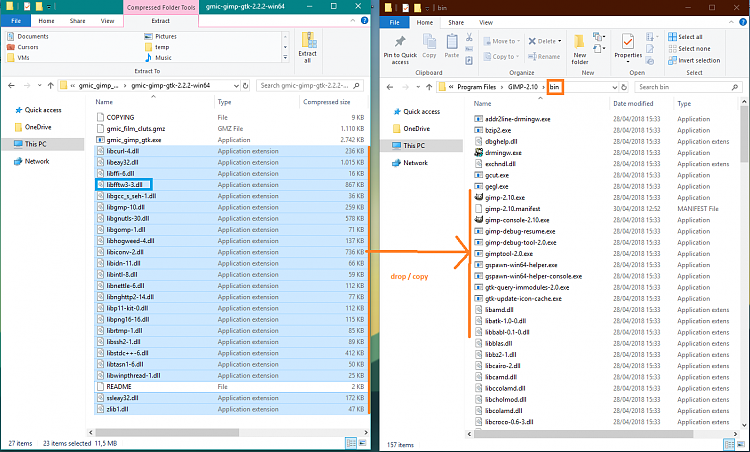Click Select all in Select group
The height and width of the screenshot is (452, 750).
(x=685, y=37)
